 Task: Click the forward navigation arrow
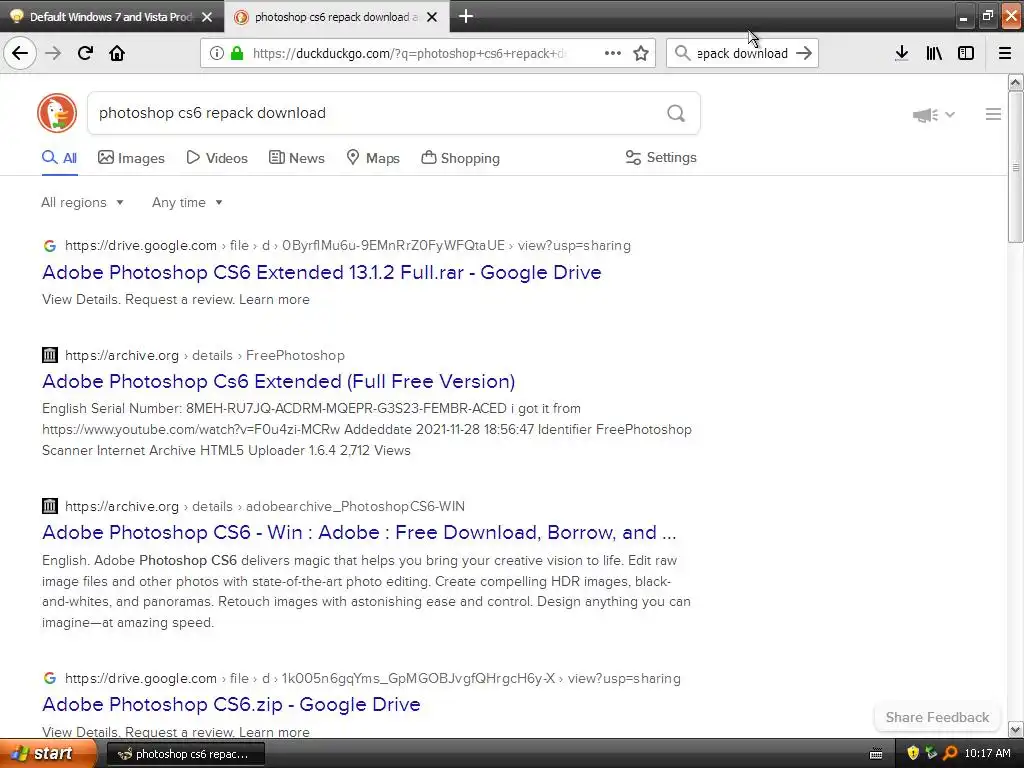click(53, 53)
